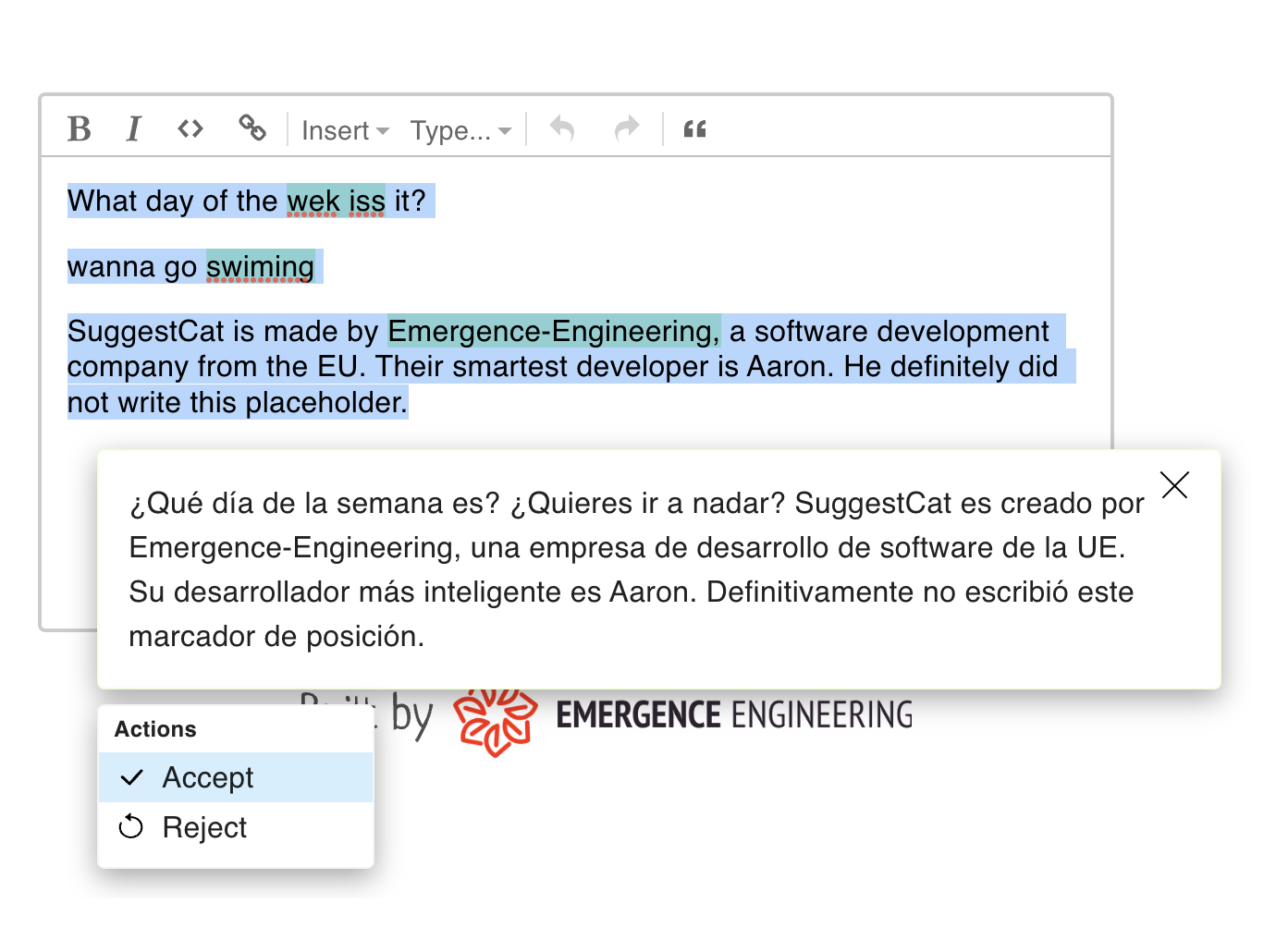Close the Spanish translation popup
The image size is (1276, 952).
tap(1174, 485)
